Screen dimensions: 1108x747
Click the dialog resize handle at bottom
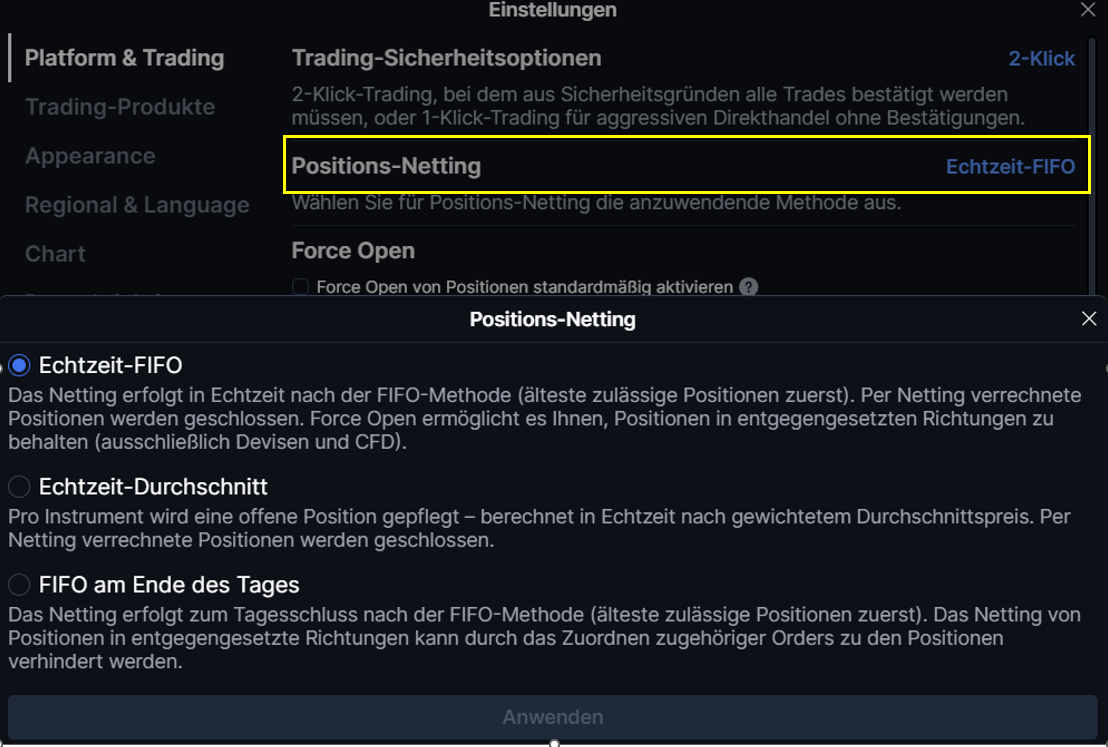click(555, 743)
